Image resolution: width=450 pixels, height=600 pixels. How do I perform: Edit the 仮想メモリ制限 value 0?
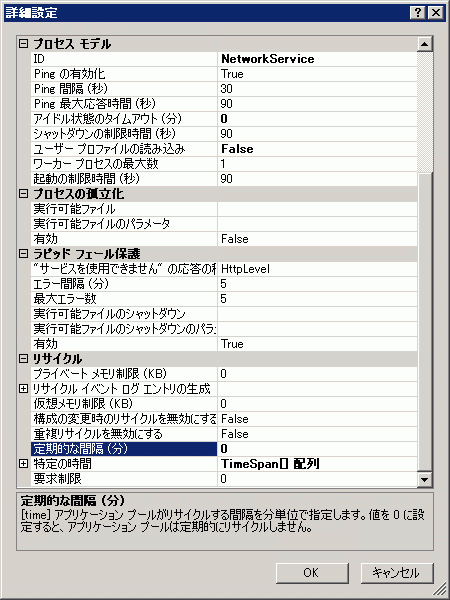[x=318, y=404]
